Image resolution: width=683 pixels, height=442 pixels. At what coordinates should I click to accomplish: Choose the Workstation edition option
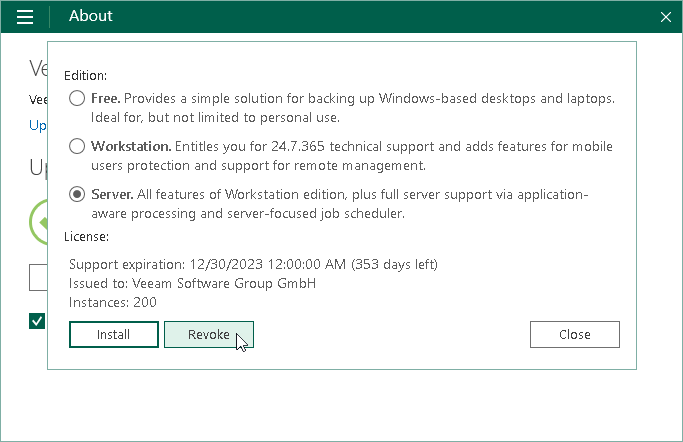77,147
